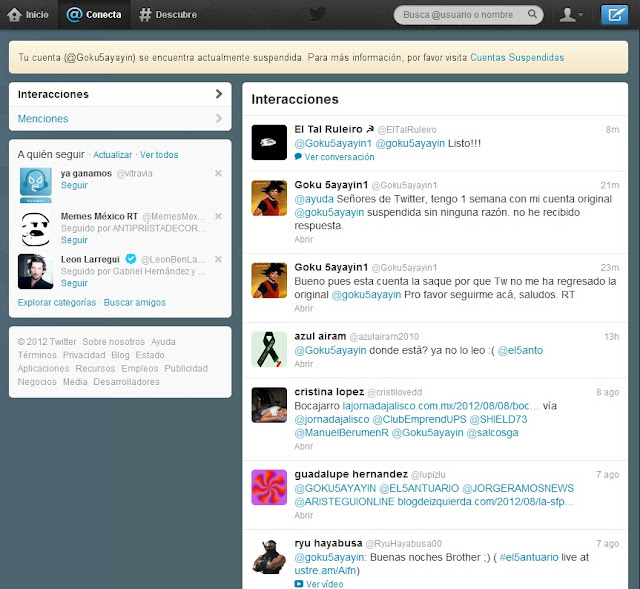Open azul airam ribbon avatar
This screenshot has height=589, width=640.
click(x=269, y=349)
